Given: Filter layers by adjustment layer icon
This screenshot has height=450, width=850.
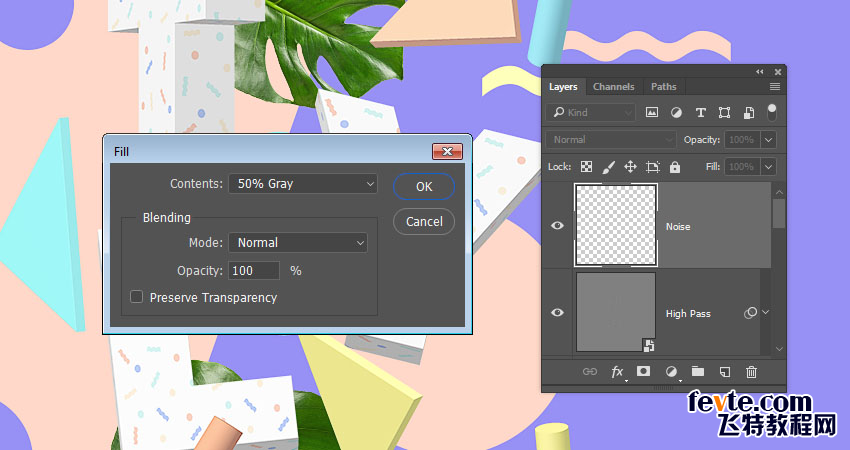Looking at the screenshot, I should (676, 112).
